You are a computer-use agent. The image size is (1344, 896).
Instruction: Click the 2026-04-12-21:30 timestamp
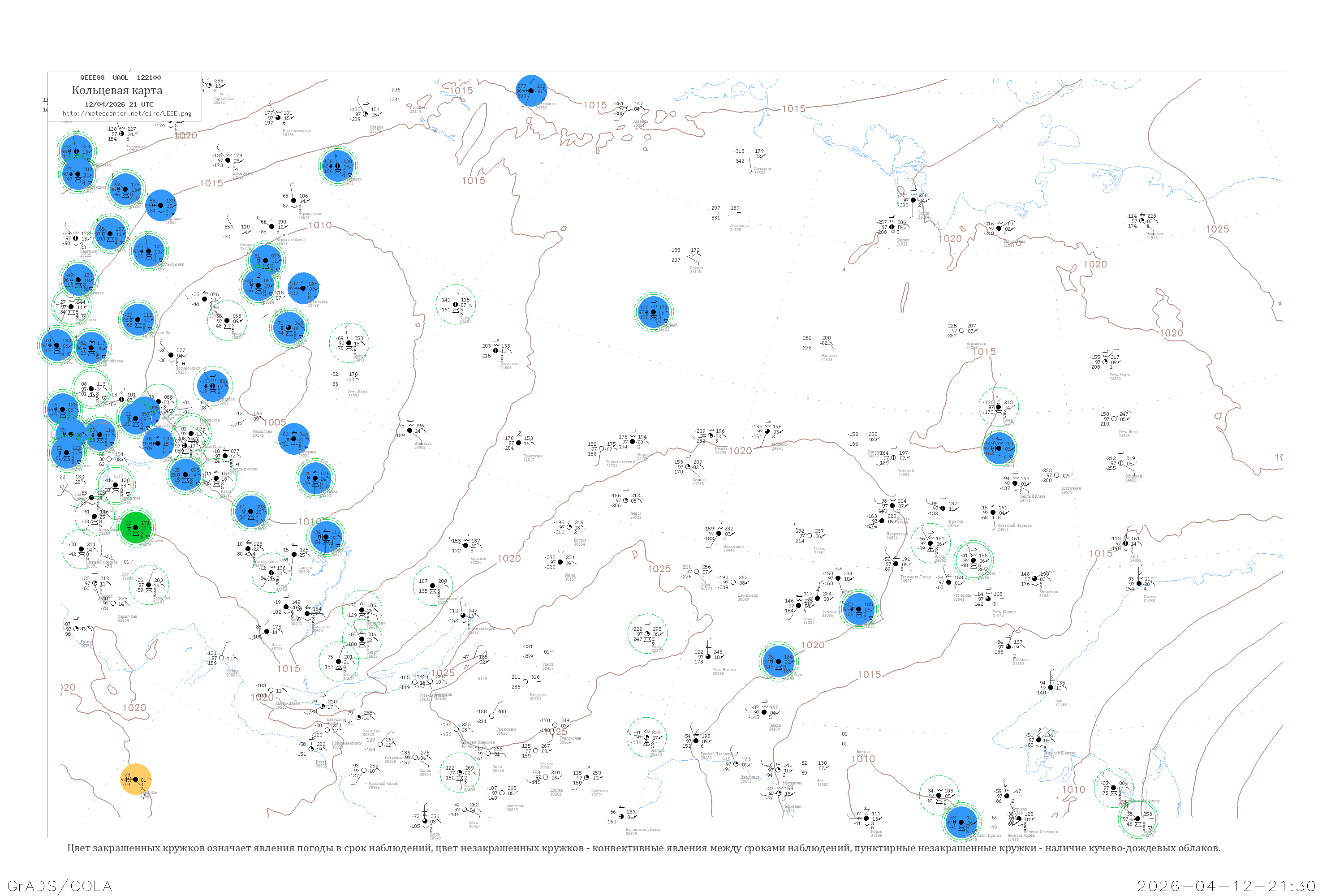(x=1226, y=886)
